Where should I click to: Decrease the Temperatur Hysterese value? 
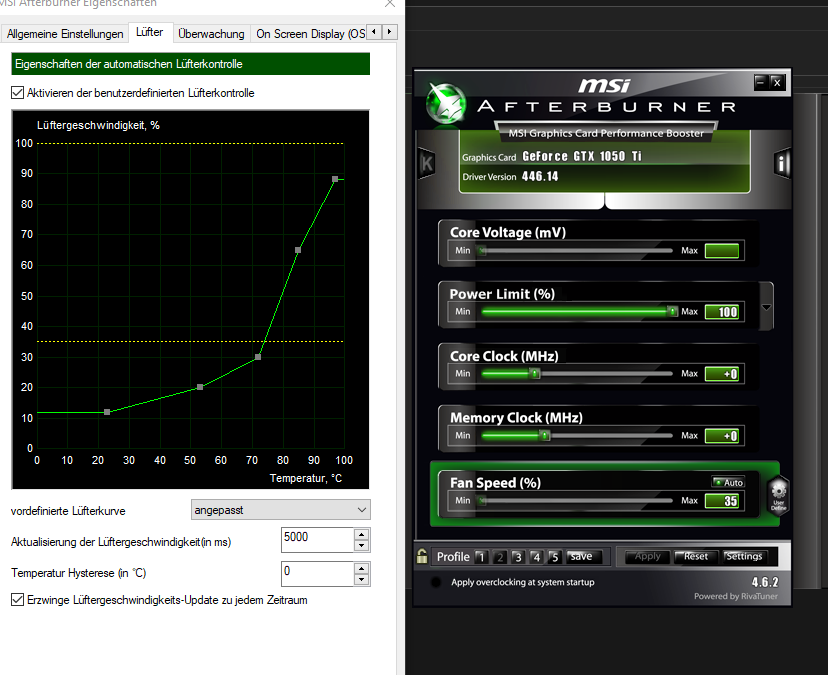pos(362,579)
